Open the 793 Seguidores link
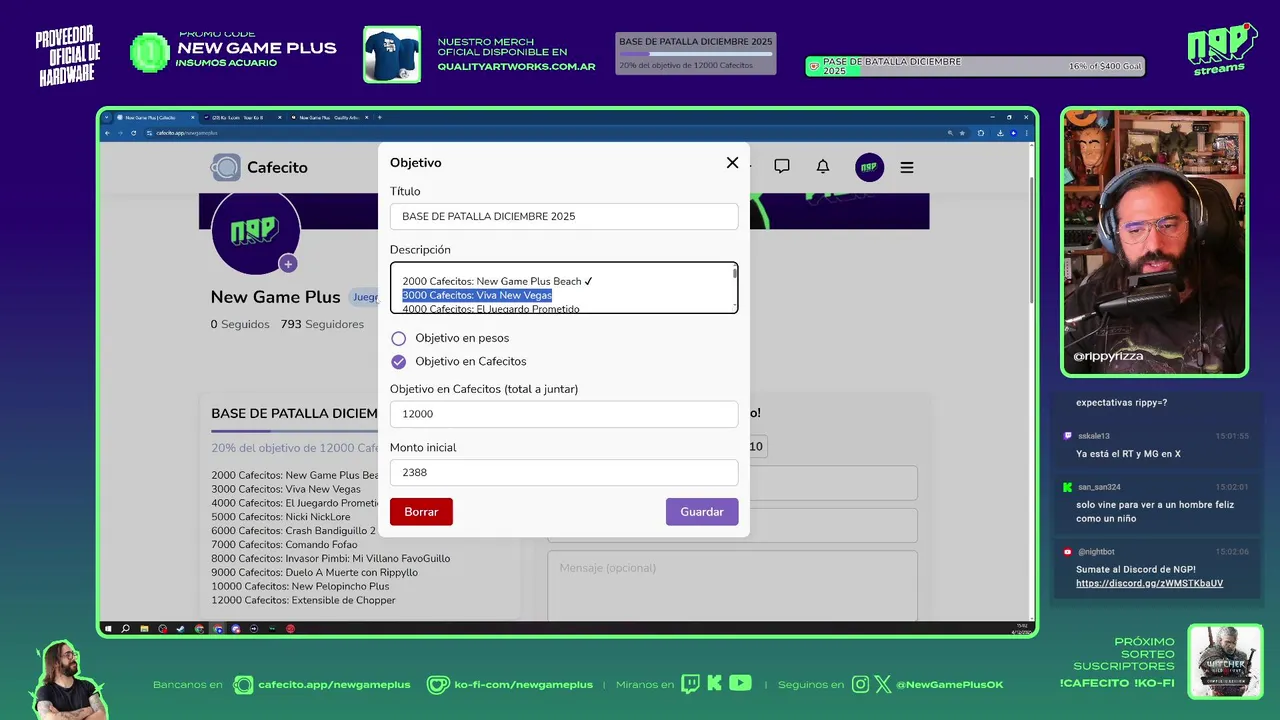 coord(322,324)
